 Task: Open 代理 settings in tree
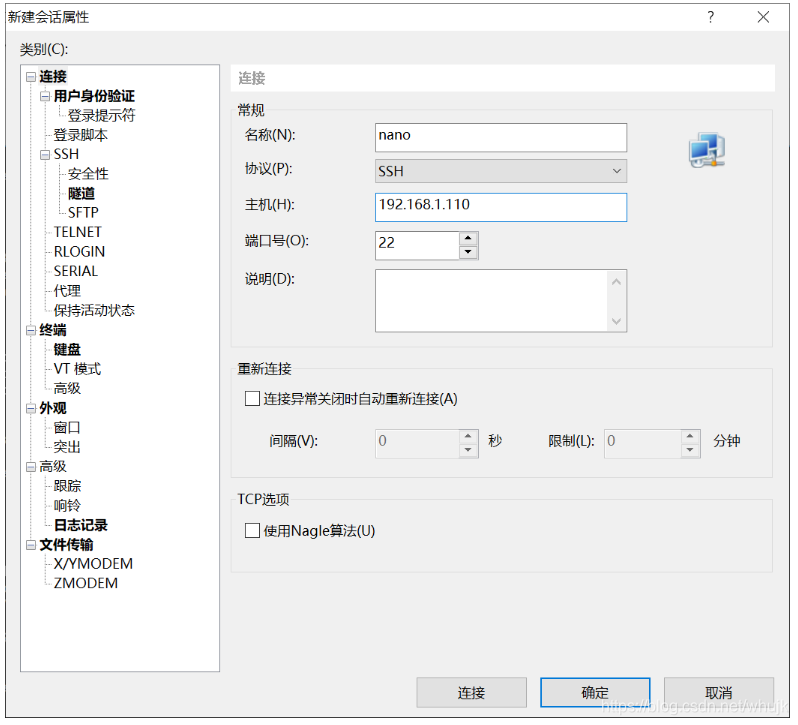click(67, 292)
